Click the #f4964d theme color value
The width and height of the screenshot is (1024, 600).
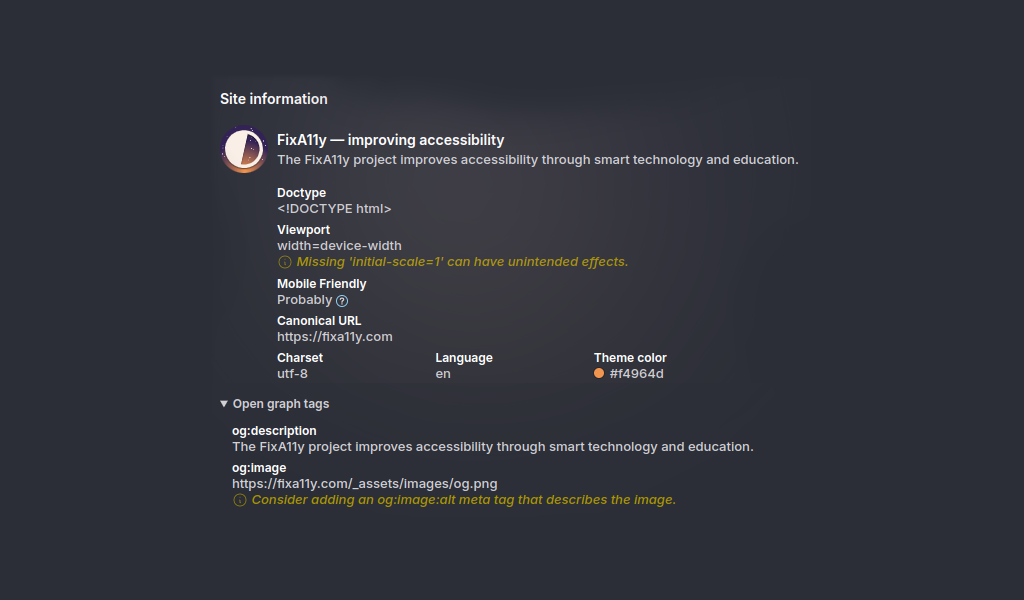[637, 374]
